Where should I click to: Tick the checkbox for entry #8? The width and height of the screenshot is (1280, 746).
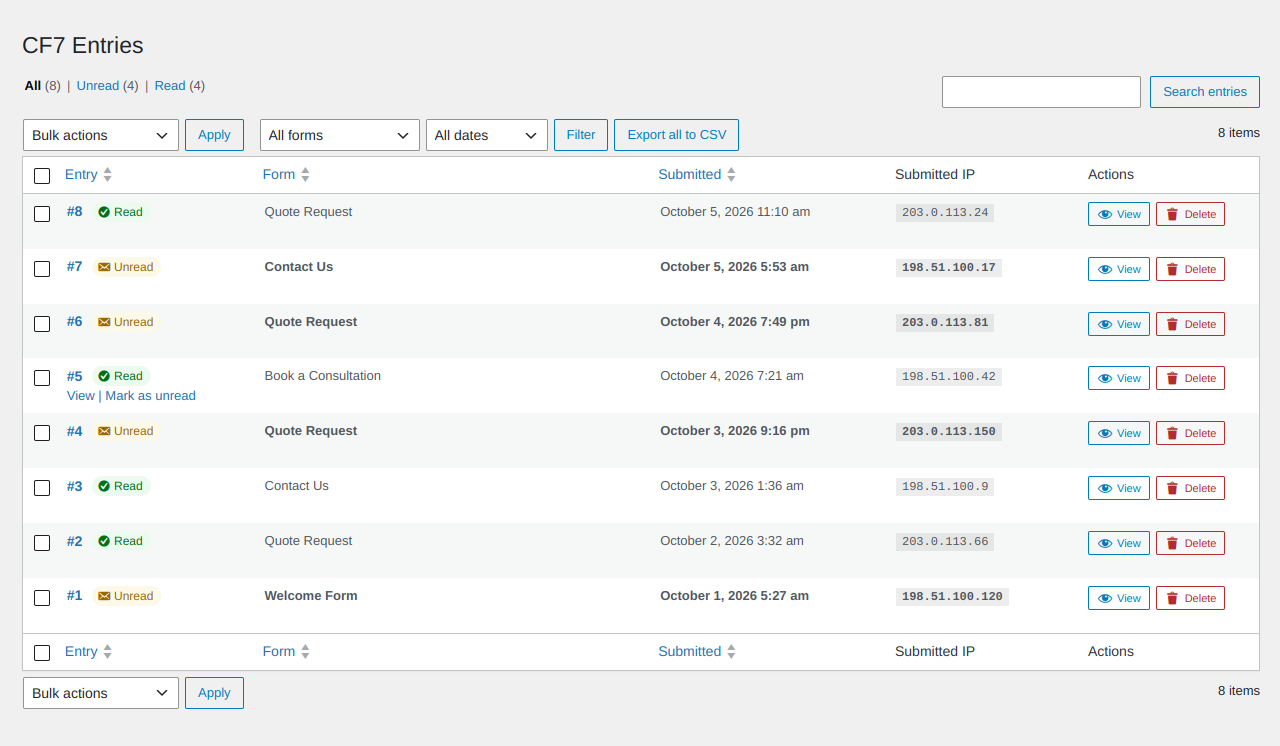[42, 214]
